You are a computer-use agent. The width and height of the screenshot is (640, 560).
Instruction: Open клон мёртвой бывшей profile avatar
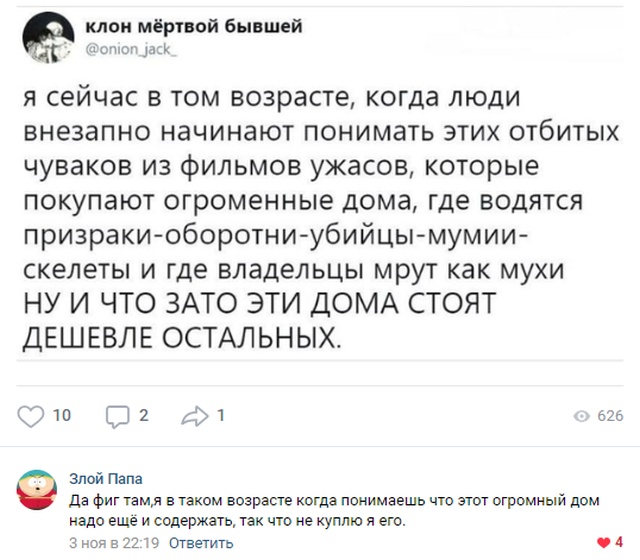(x=48, y=37)
